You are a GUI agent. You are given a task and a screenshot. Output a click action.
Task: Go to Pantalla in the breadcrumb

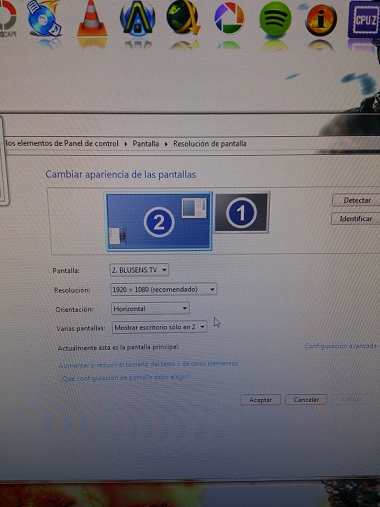click(146, 144)
